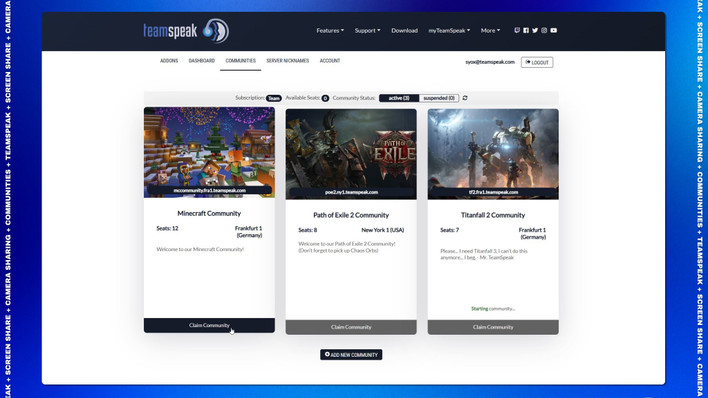Click the 'New York 1 (USA)' location

383,230
